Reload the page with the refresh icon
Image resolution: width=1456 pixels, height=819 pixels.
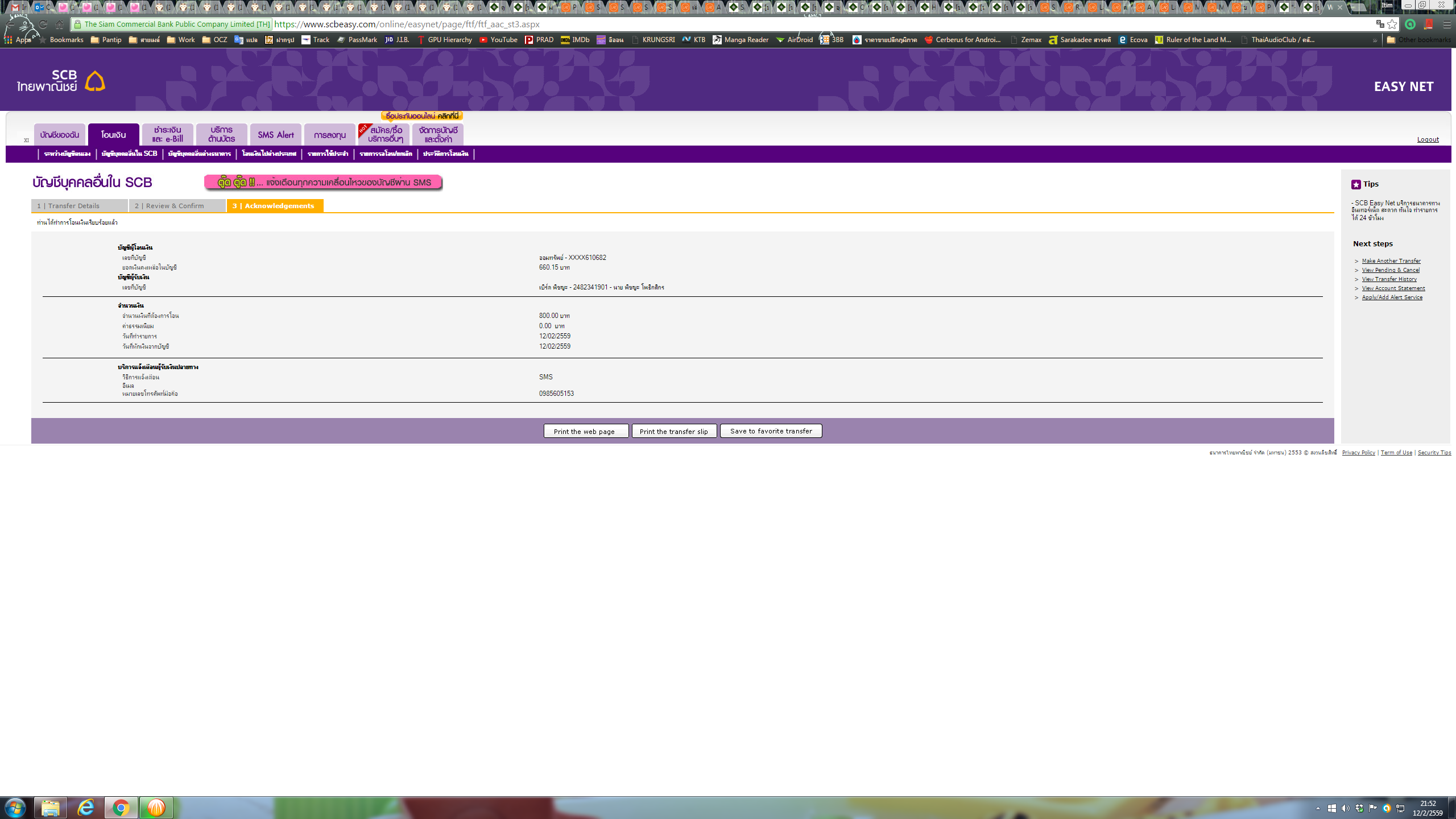(x=43, y=24)
